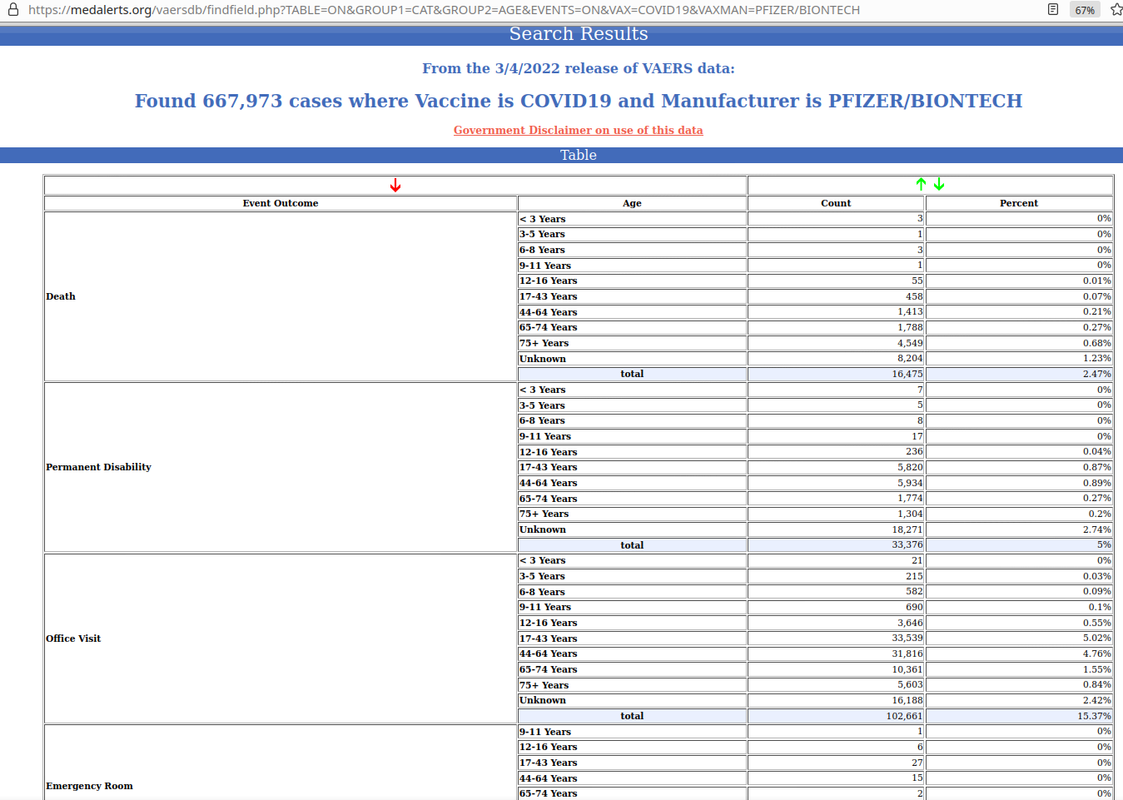
Task: Click count 1,413 in Death section
Action: [836, 312]
